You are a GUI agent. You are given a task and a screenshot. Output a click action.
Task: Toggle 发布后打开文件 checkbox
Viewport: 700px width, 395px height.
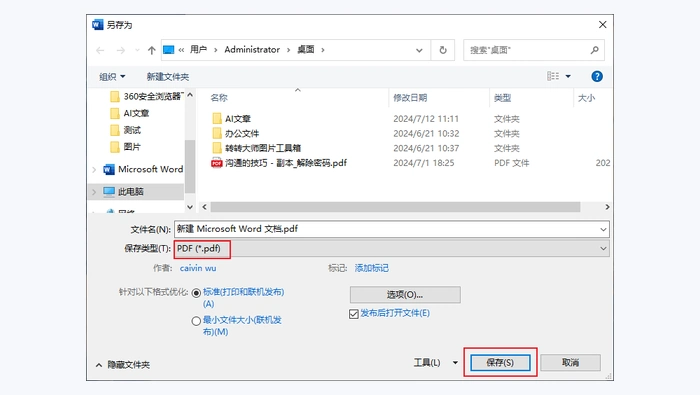354,314
